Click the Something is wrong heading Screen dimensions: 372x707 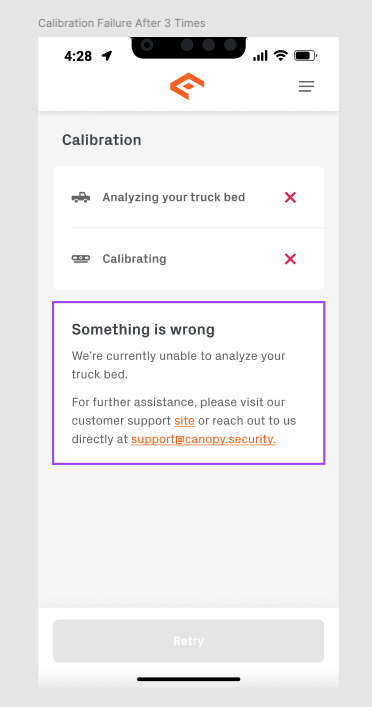(143, 330)
